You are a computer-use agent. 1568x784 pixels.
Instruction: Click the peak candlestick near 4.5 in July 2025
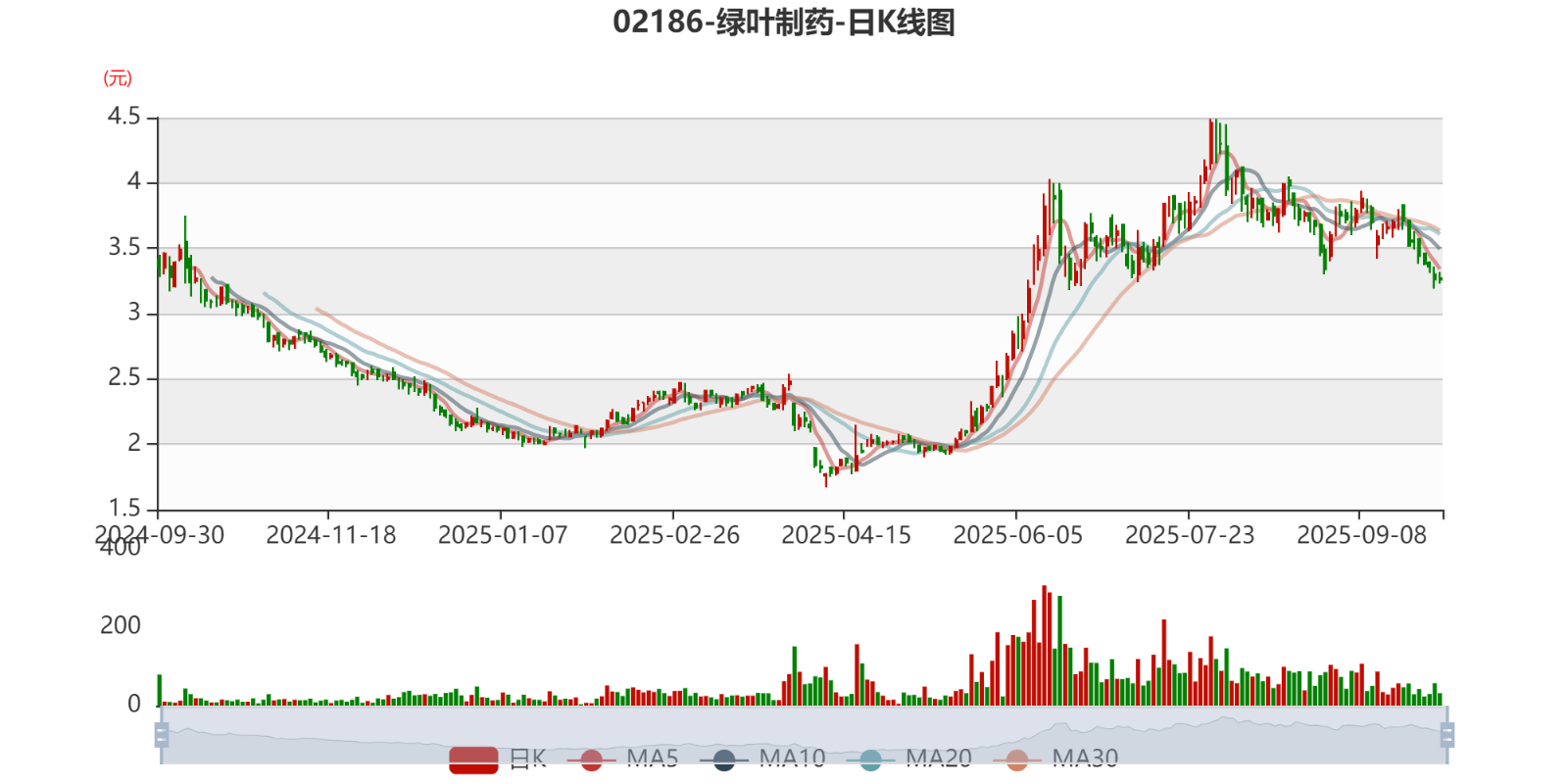click(1211, 142)
